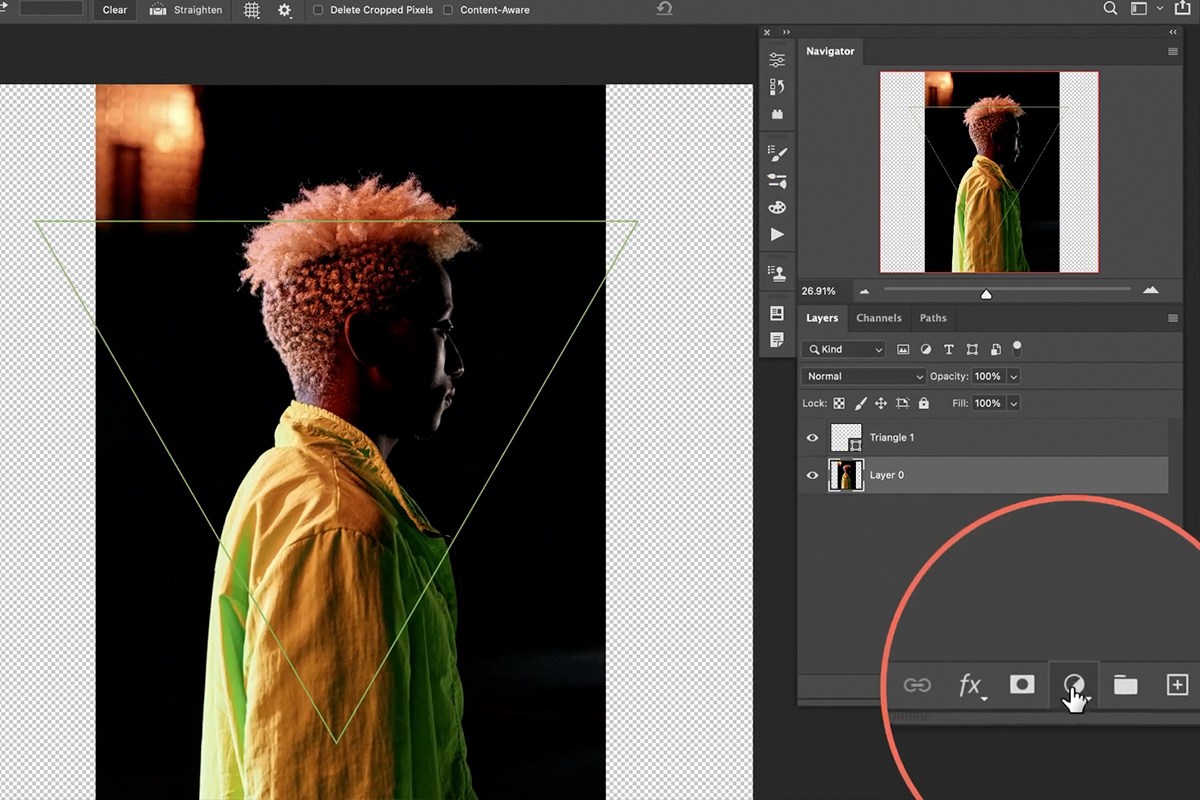
Task: Open the Brushes panel icon
Action: pyautogui.click(x=777, y=180)
